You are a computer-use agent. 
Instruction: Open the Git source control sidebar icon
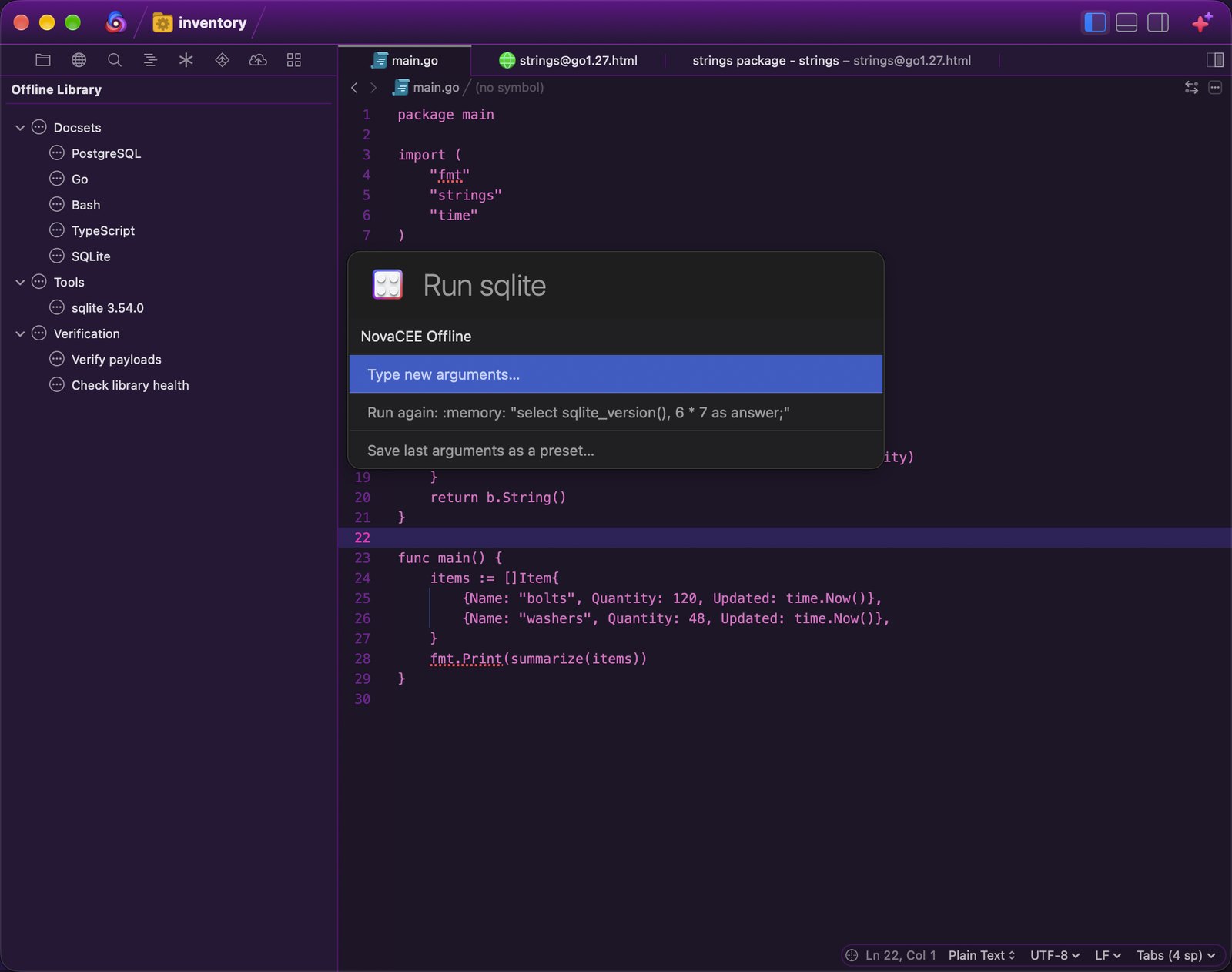point(223,60)
